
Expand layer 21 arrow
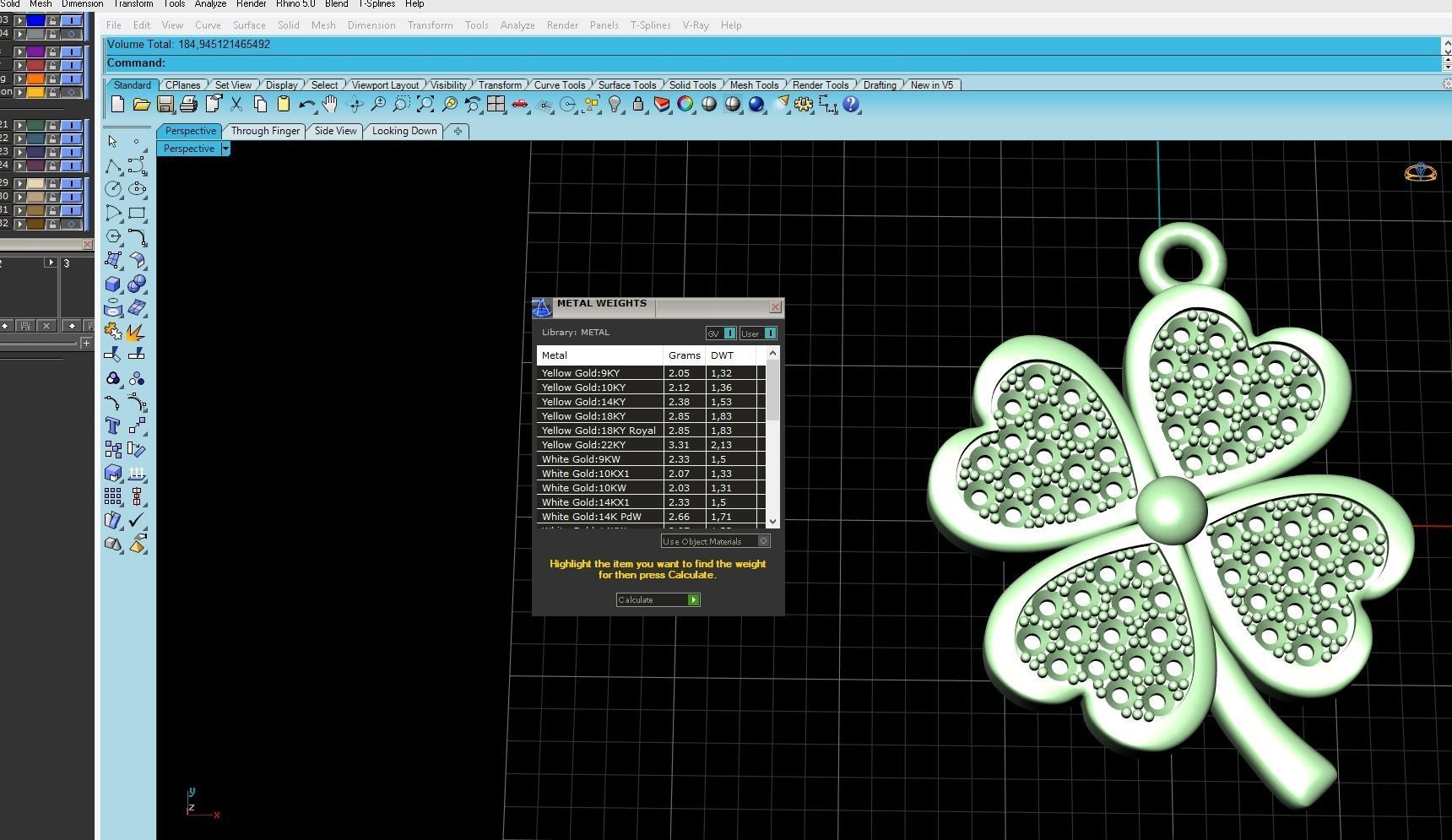[x=19, y=125]
